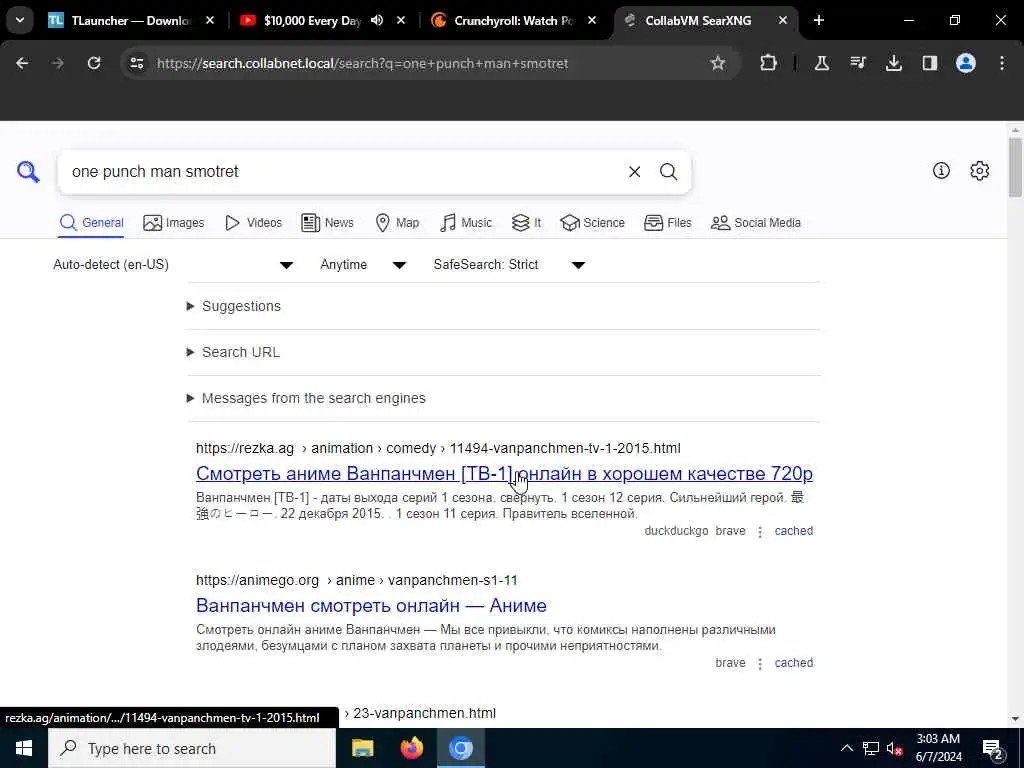Open rezka.ag Ванпанчмен [ТВ-1] result link

504,473
